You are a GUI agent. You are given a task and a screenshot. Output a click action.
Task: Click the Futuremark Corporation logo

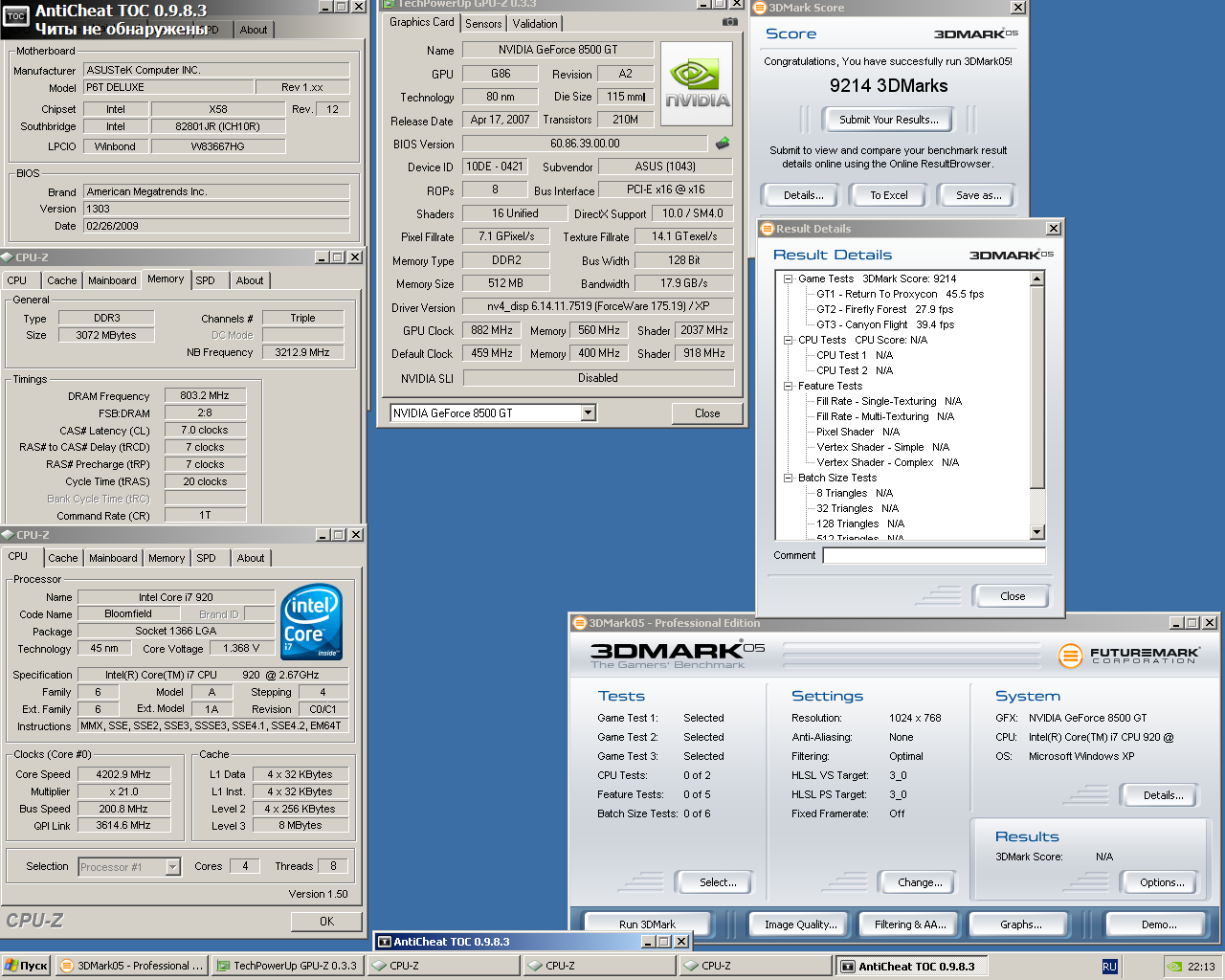1129,656
